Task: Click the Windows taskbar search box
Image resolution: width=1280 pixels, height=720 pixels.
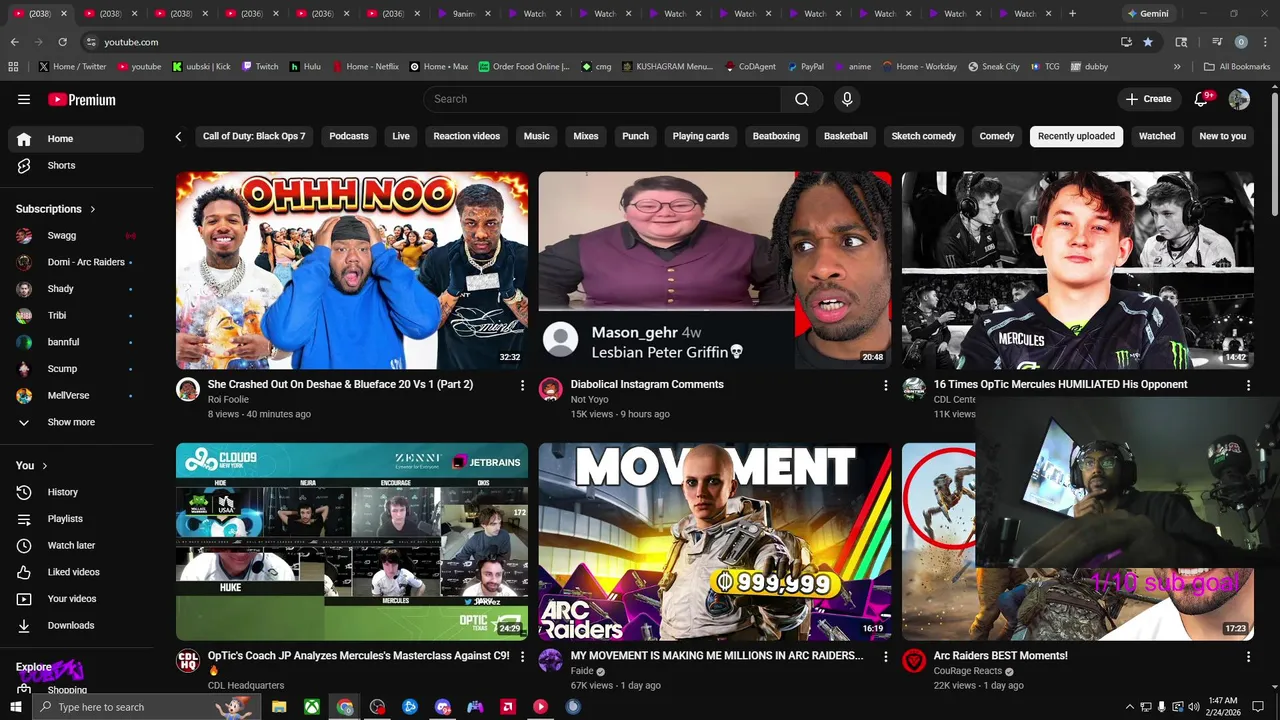Action: (146, 707)
